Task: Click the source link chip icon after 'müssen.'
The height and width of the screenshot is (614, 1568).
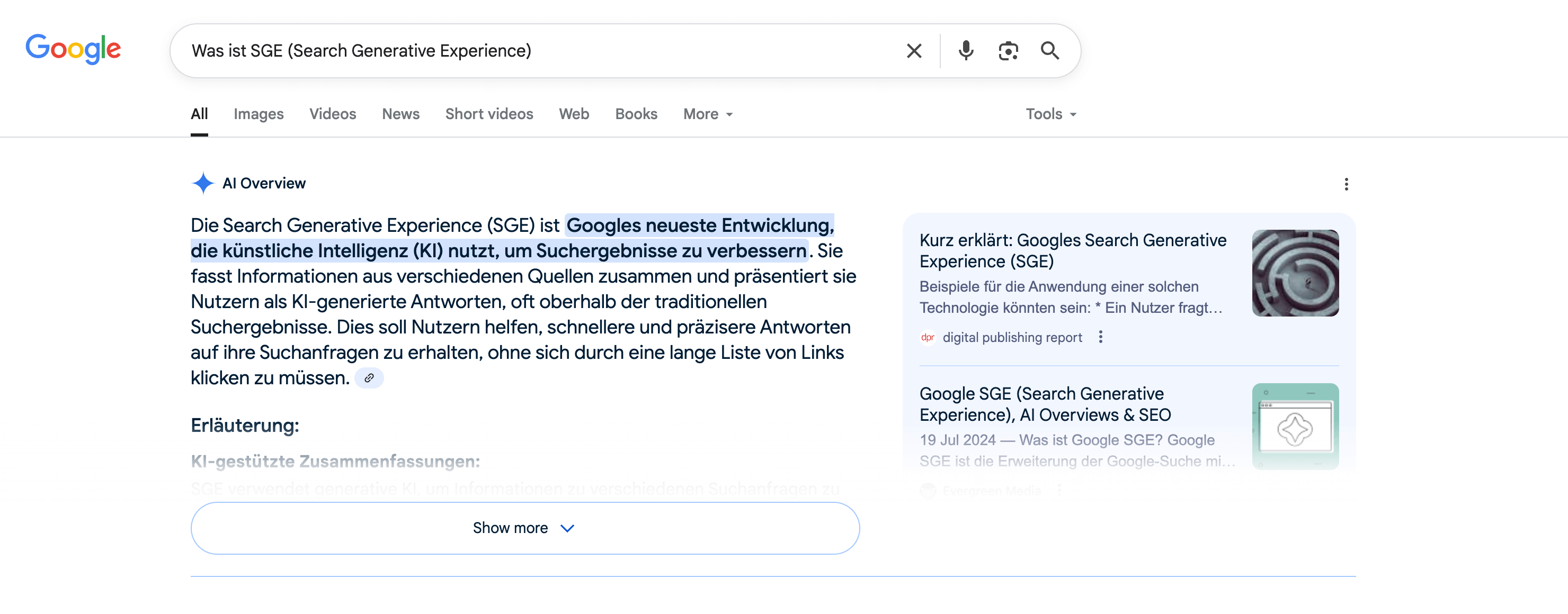Action: pyautogui.click(x=369, y=378)
